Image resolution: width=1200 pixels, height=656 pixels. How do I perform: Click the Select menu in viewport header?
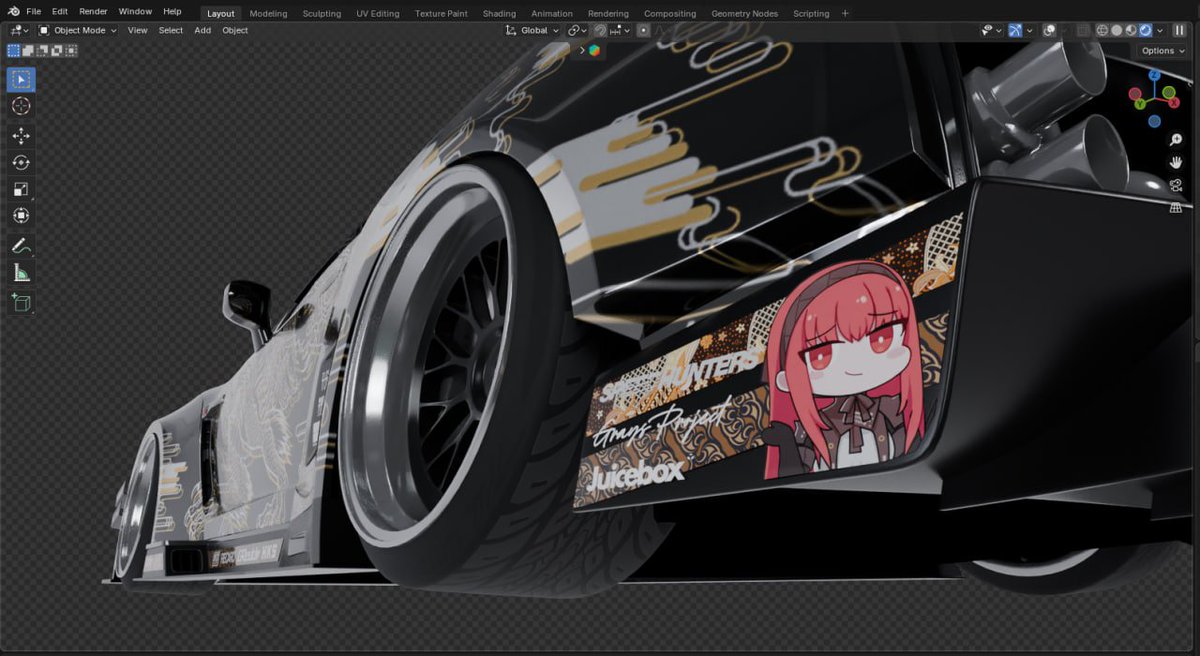171,30
